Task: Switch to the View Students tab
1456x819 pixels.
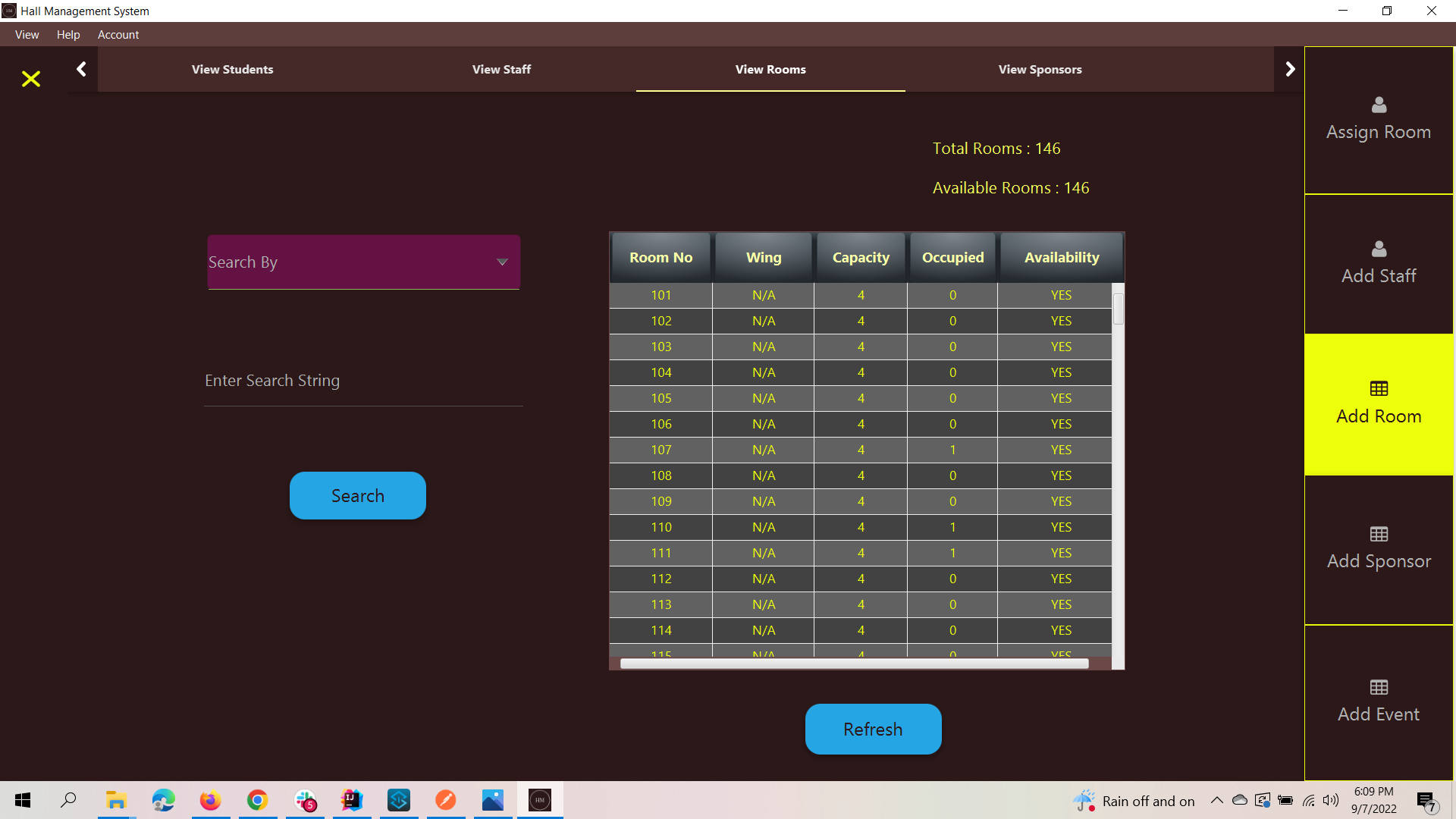Action: (232, 69)
